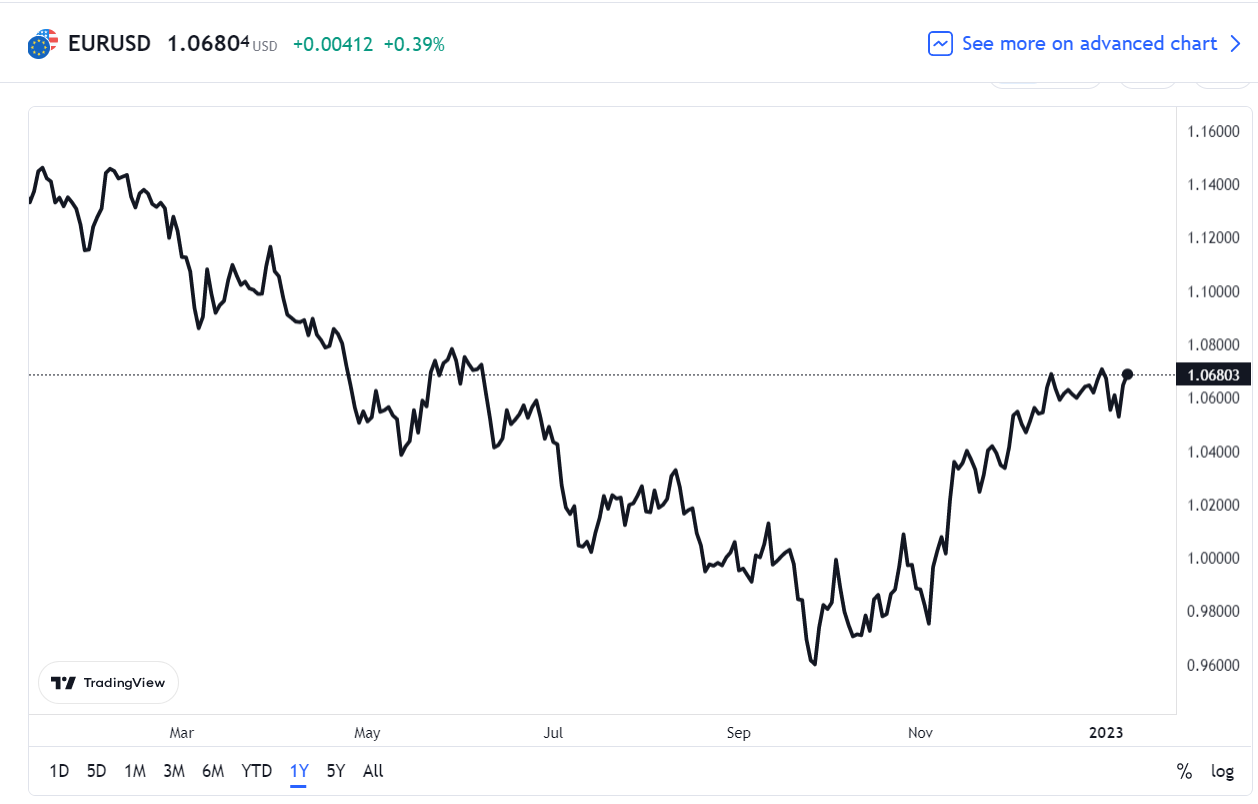Toggle percent scale mode

[1184, 771]
